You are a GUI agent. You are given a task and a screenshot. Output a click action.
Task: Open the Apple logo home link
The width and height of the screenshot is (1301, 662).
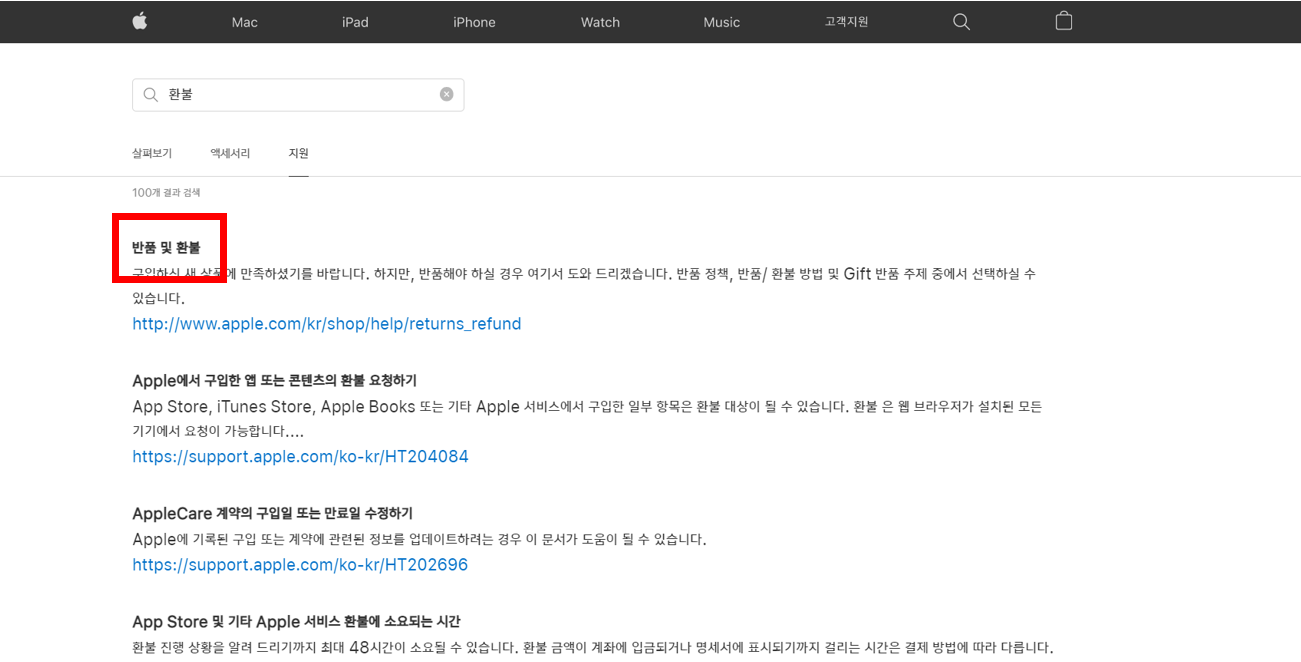click(x=139, y=21)
